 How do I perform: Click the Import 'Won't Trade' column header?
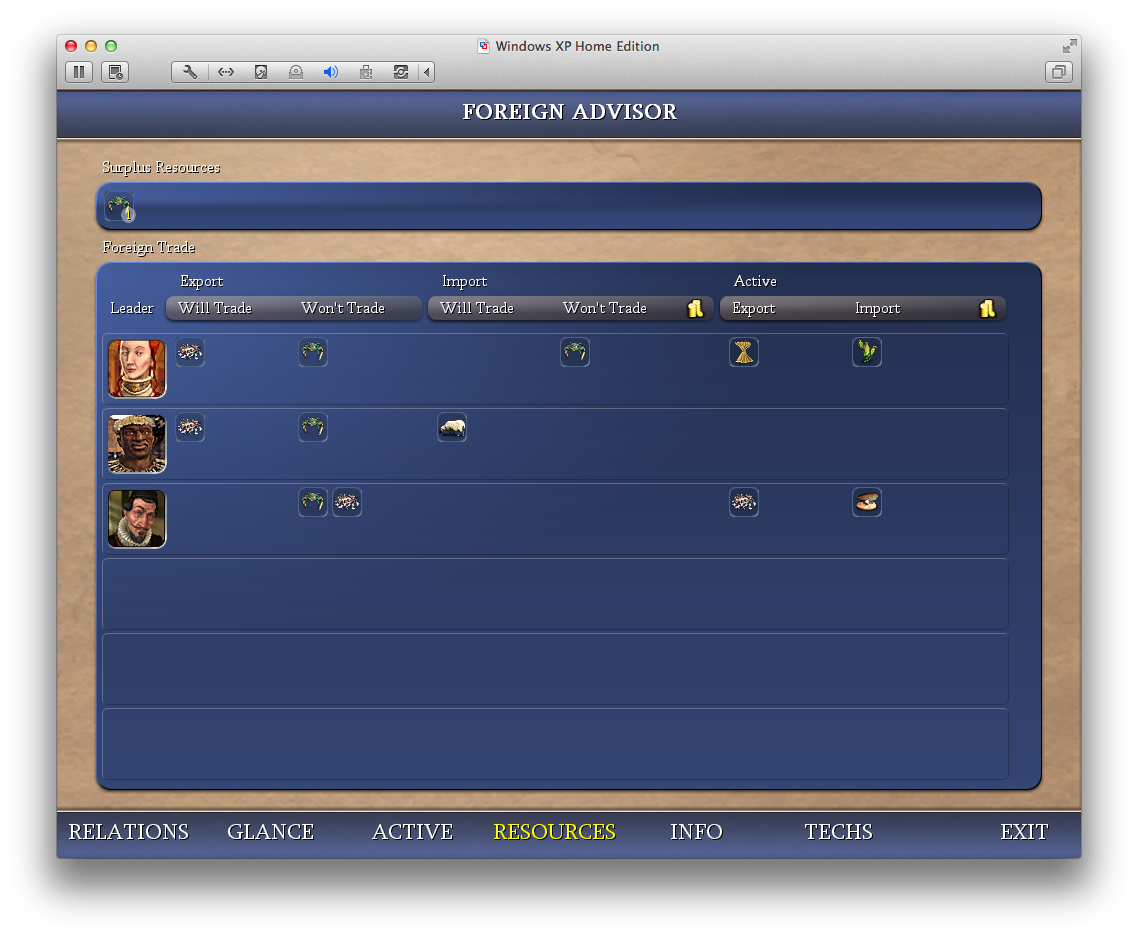pos(605,308)
